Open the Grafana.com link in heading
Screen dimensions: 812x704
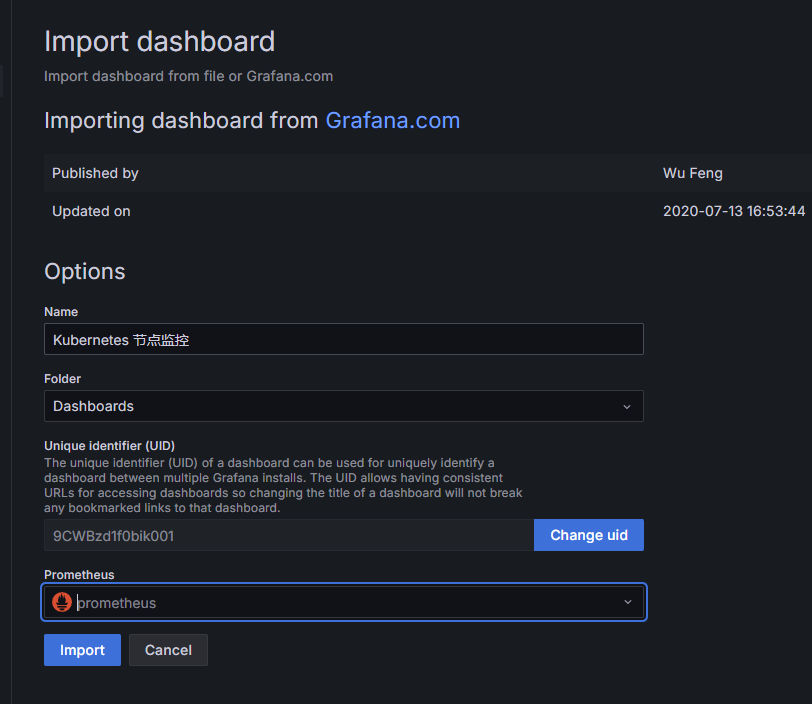[393, 121]
